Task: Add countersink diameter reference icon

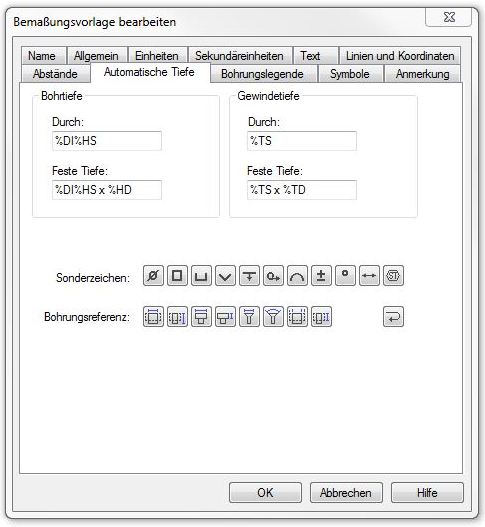Action: point(249,317)
